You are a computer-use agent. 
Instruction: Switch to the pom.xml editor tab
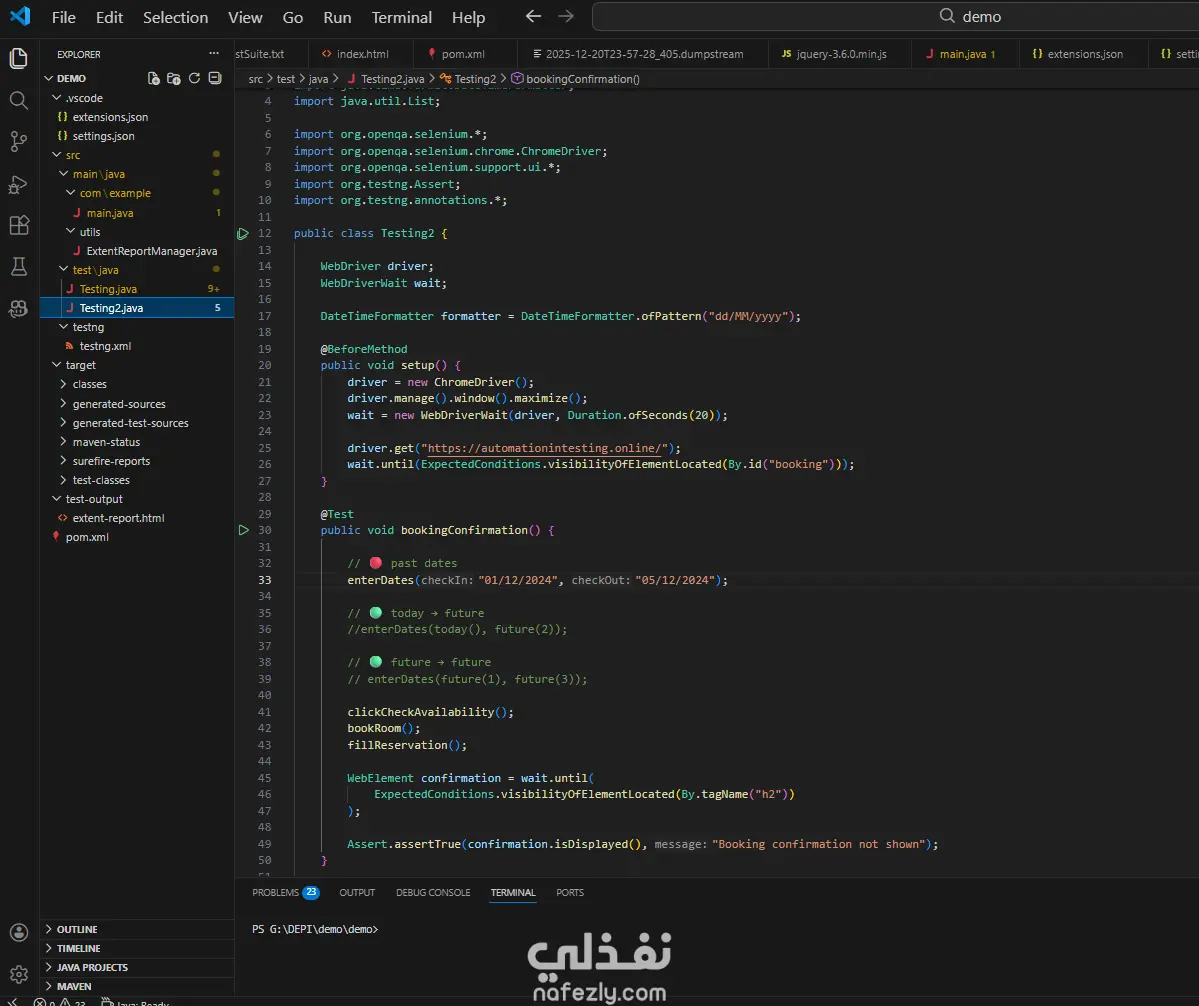462,54
